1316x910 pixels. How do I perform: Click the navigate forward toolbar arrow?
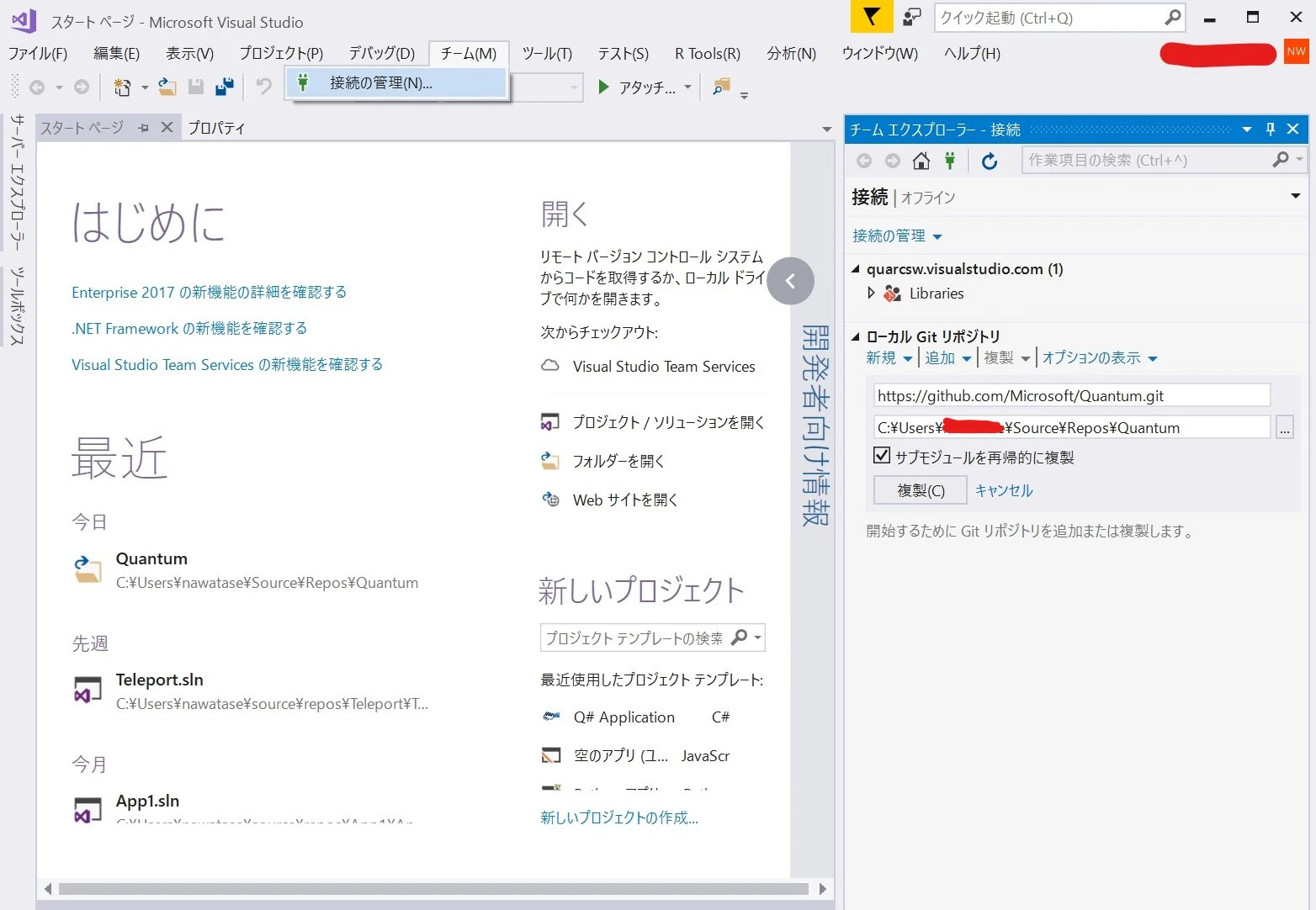pos(82,87)
